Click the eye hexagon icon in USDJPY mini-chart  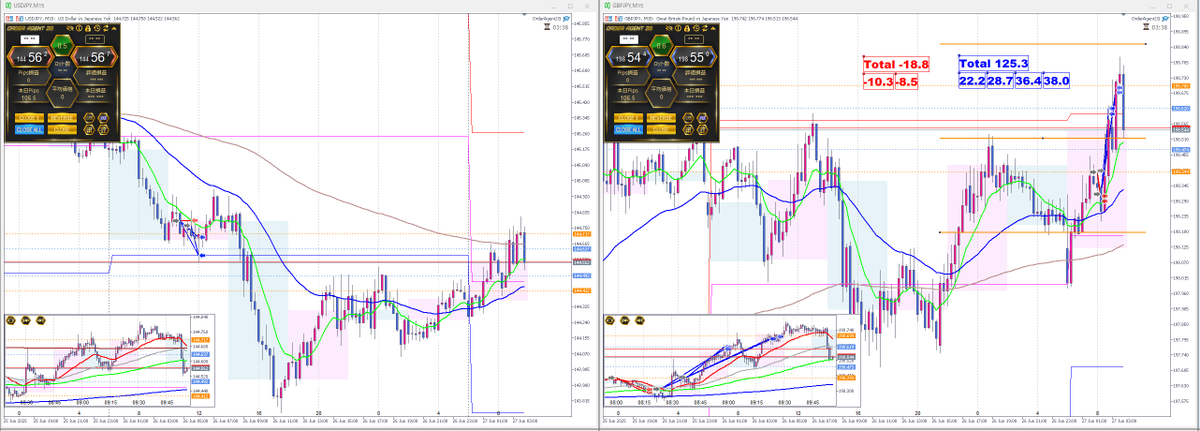point(10,320)
